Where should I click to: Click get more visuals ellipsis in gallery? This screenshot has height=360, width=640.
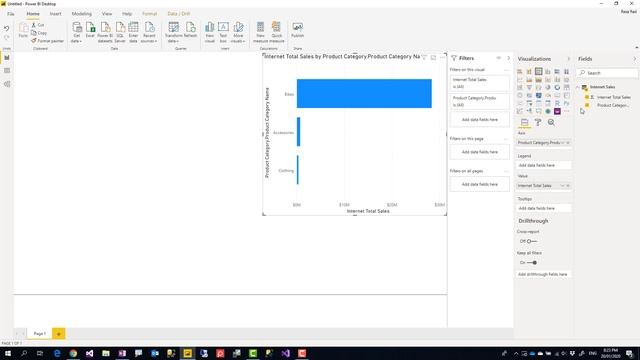[567, 111]
